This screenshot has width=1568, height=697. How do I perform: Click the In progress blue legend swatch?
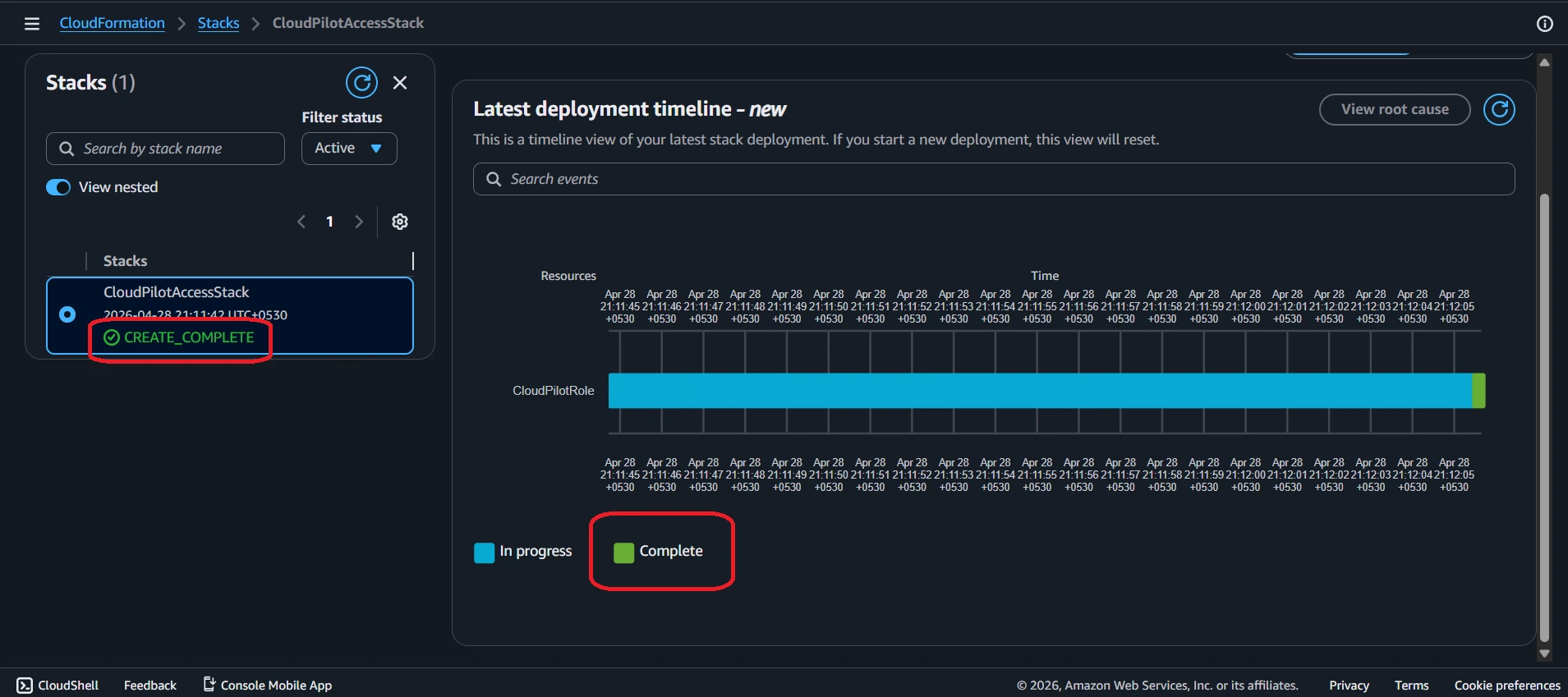coord(485,553)
